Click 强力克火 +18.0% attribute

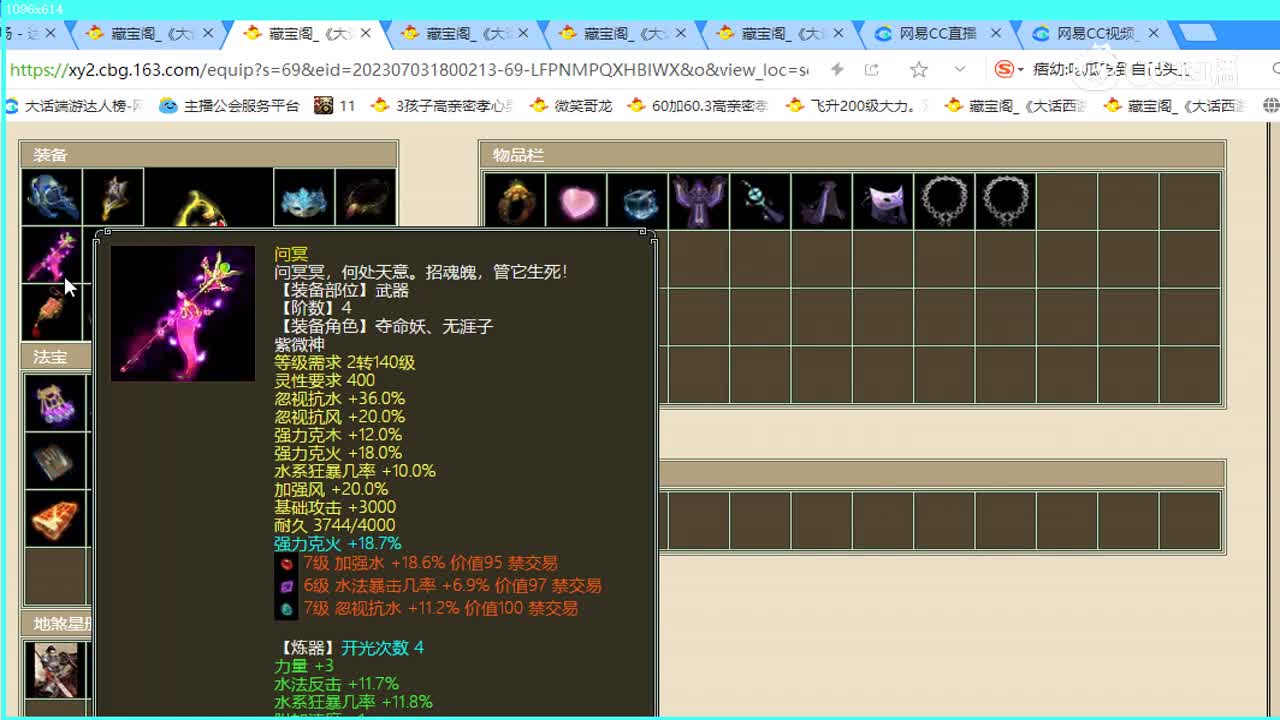338,453
